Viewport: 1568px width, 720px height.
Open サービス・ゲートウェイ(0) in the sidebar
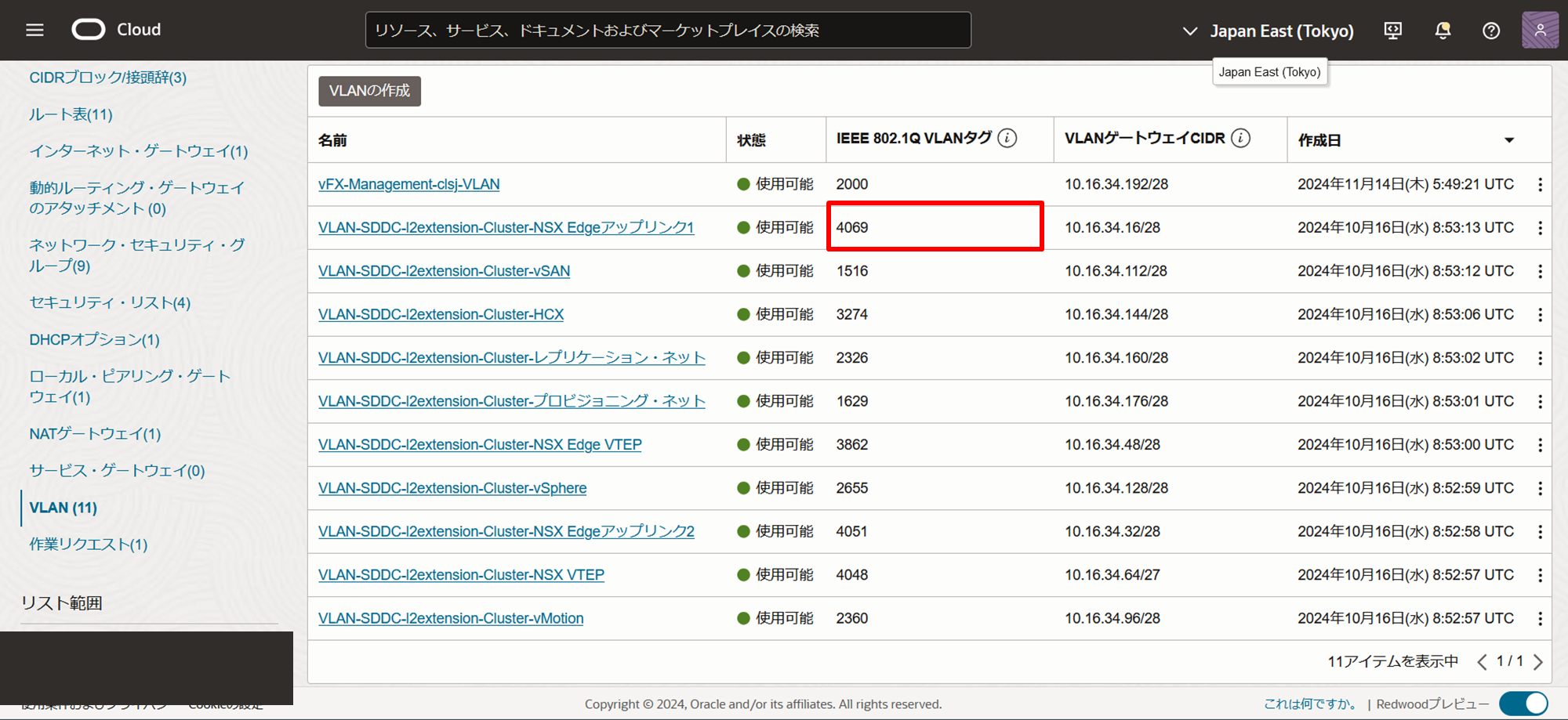(x=117, y=470)
